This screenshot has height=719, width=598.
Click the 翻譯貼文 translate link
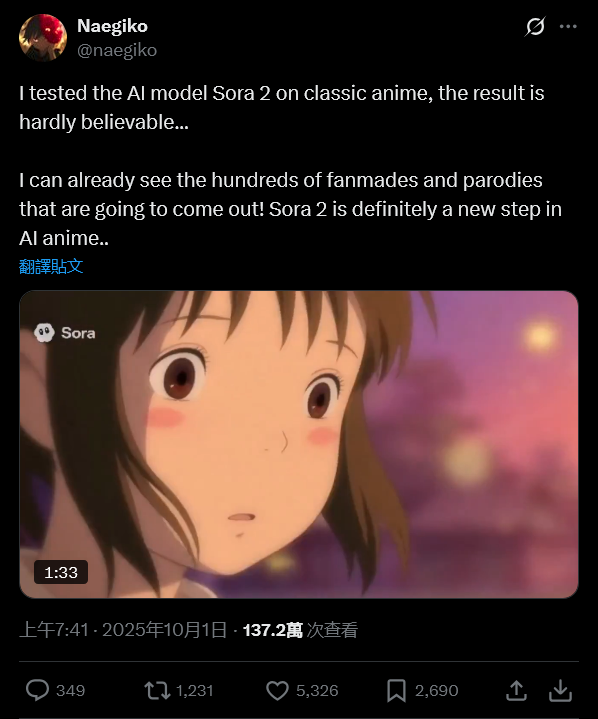(51, 266)
